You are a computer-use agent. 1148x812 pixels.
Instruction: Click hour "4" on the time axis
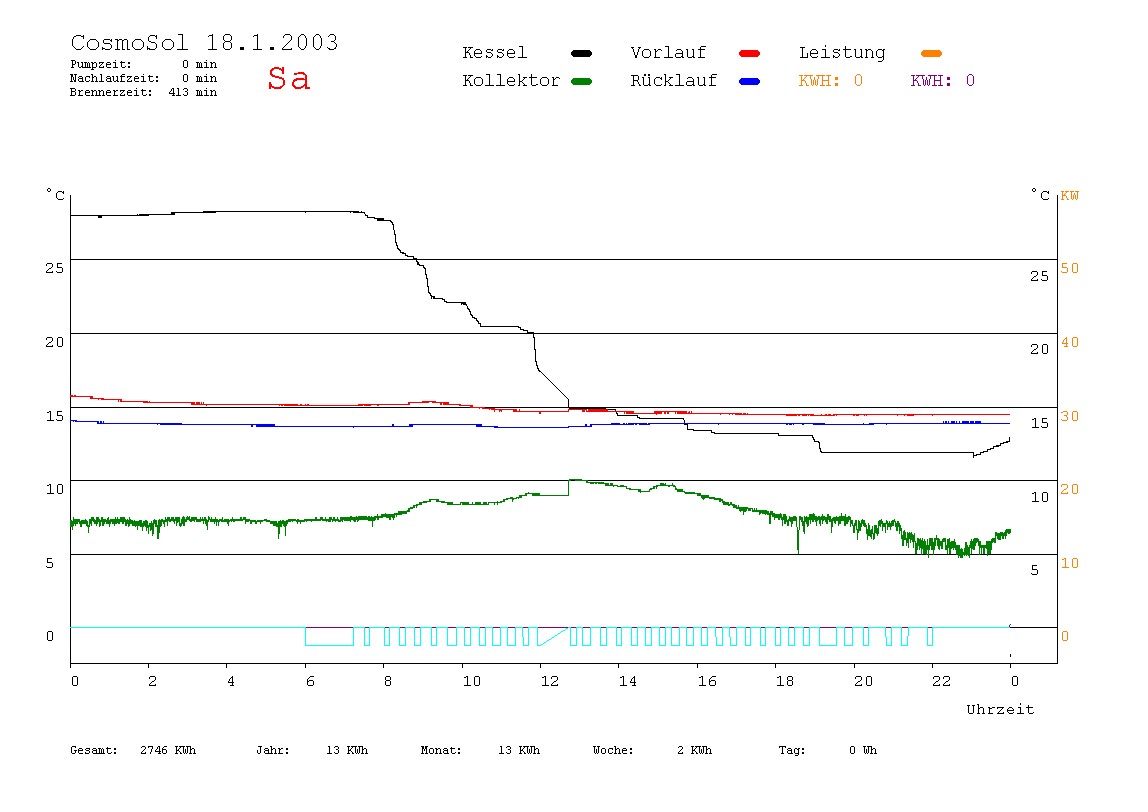[231, 681]
